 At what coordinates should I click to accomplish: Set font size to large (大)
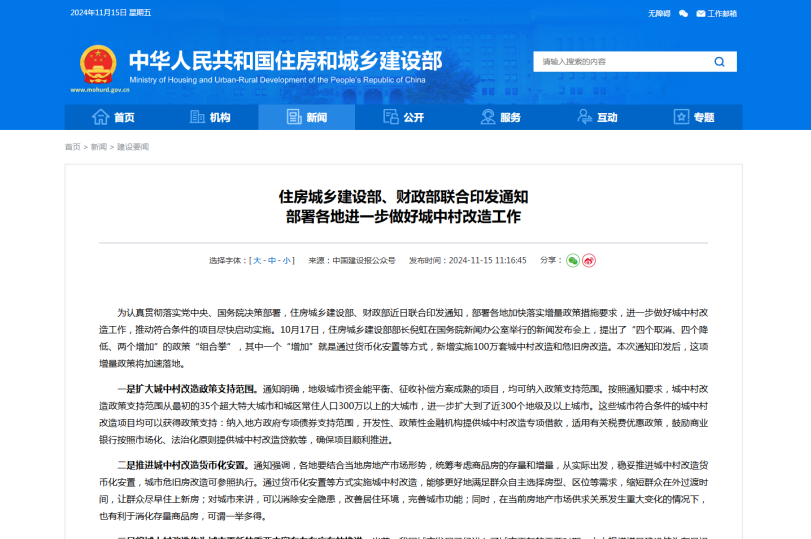257,260
